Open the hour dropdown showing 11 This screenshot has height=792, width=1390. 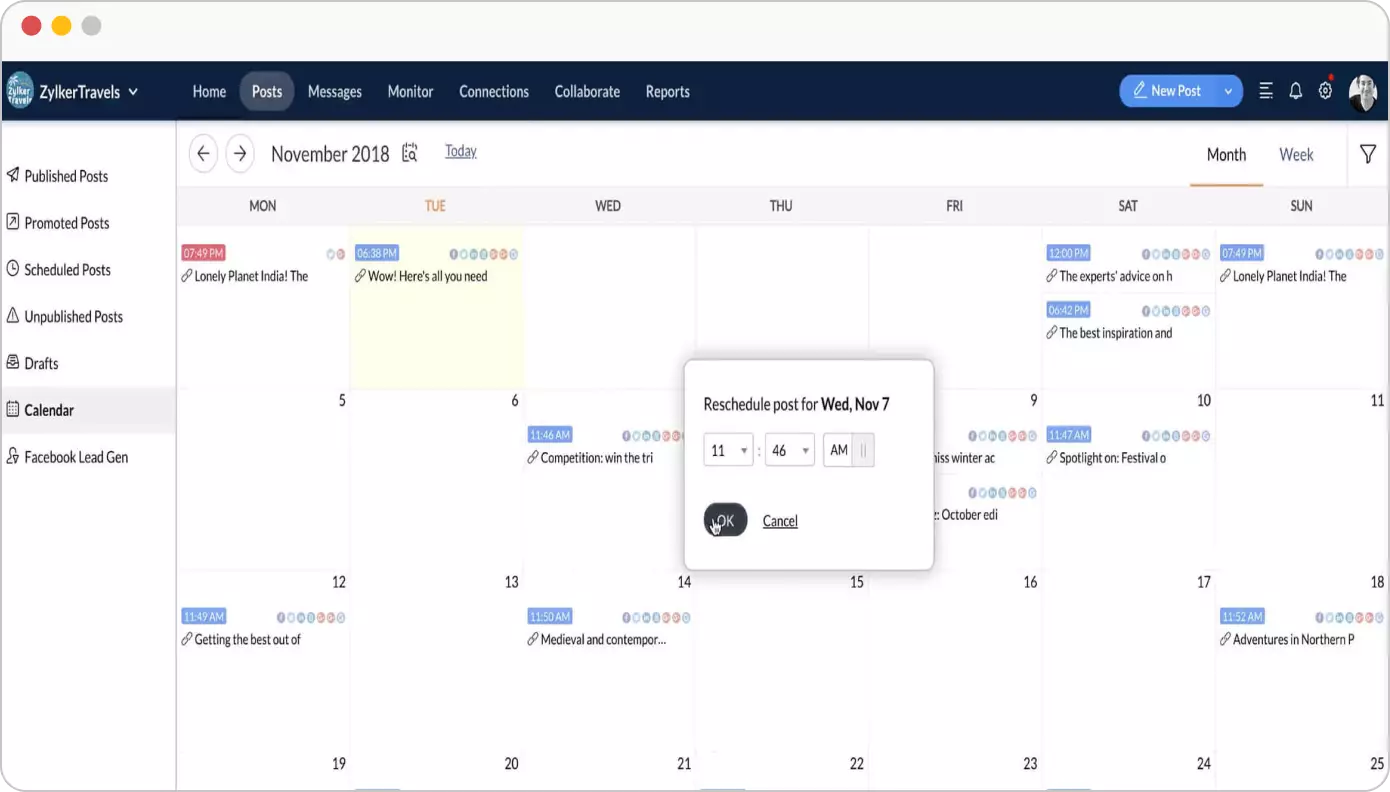[x=728, y=450]
